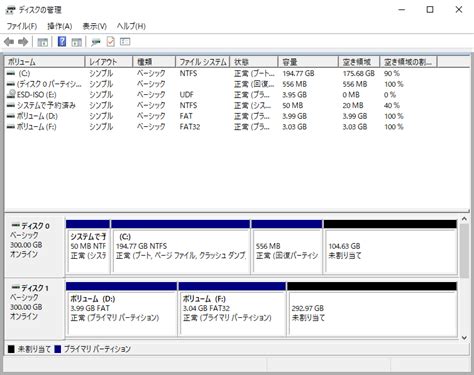Select the ボリューム (D:) 3.99 GB FAT partition block
This screenshot has height=375, width=474.
pyautogui.click(x=121, y=309)
